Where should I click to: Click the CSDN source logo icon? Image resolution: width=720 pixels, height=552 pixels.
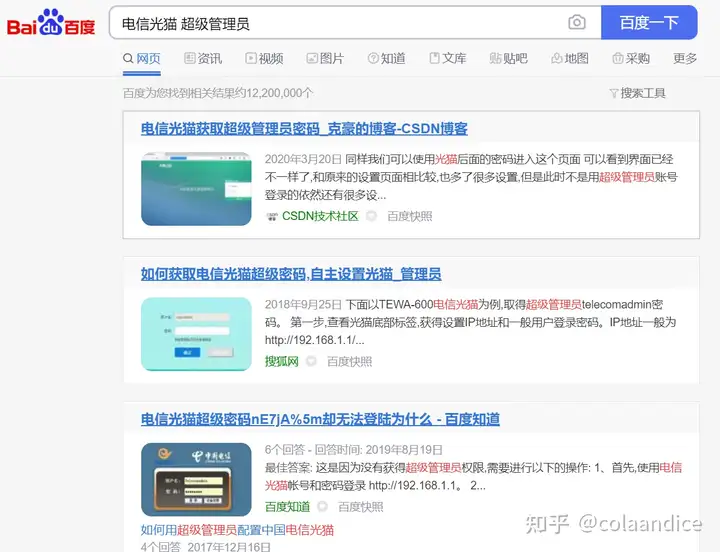[272, 217]
